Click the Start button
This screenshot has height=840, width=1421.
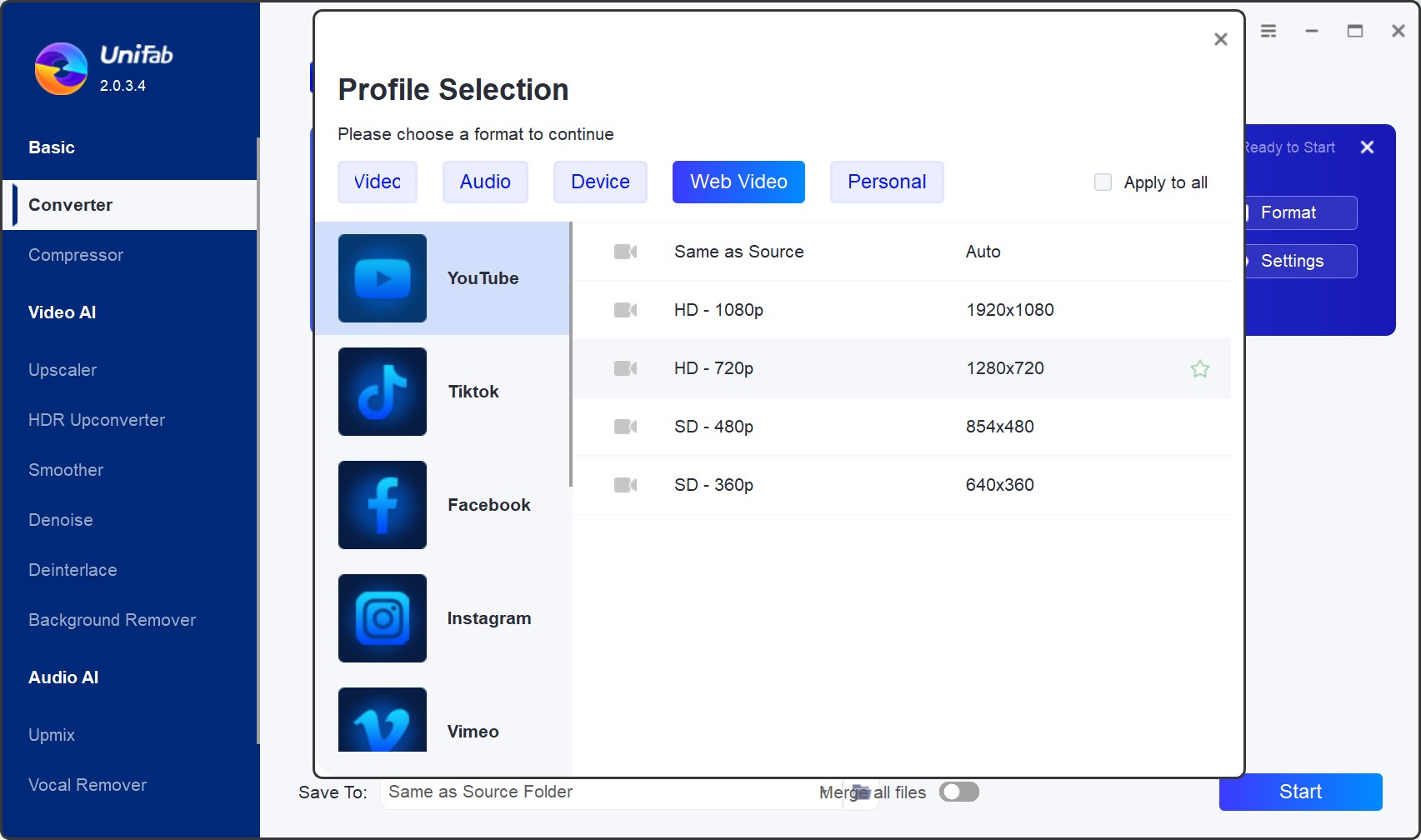click(1300, 792)
